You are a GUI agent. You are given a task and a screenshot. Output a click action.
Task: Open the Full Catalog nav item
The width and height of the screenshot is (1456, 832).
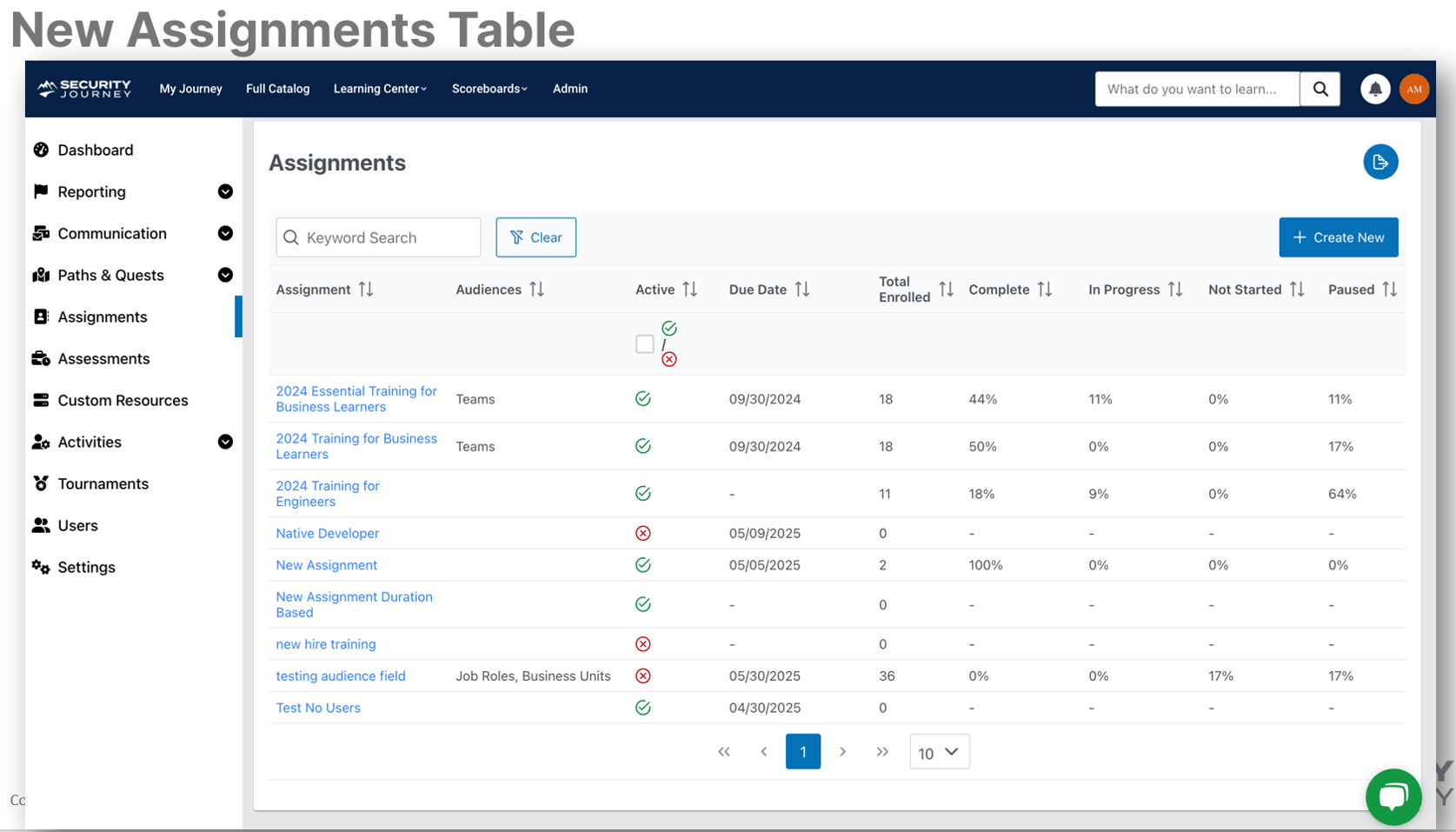tap(277, 89)
